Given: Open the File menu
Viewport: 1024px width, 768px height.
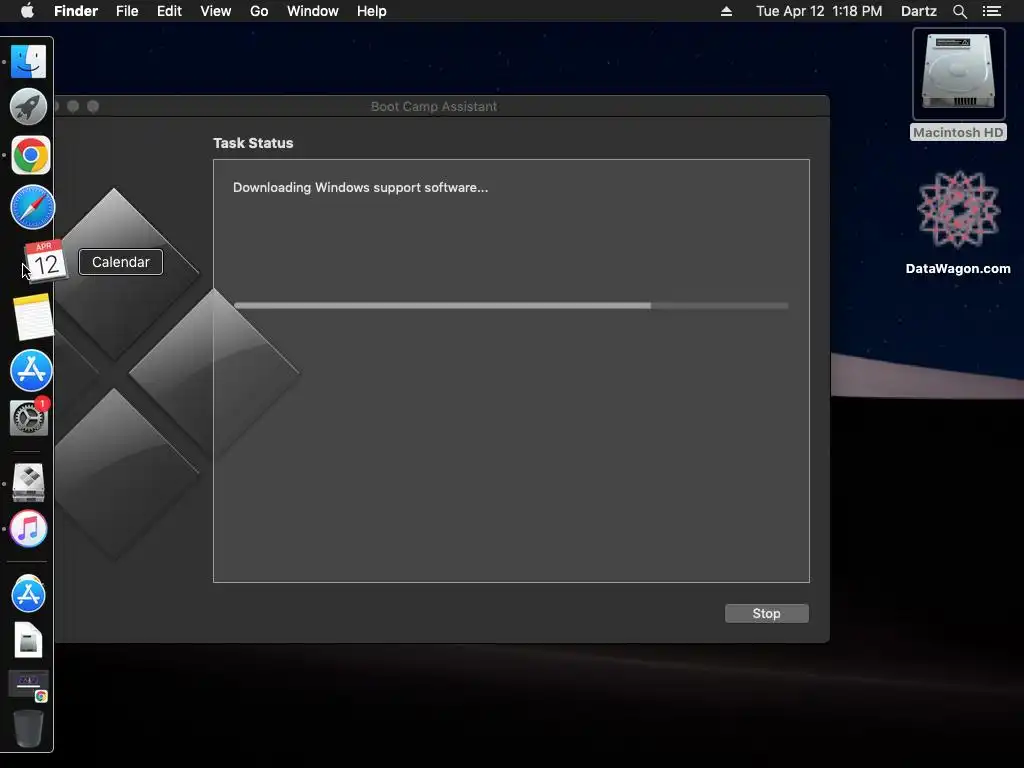Looking at the screenshot, I should [127, 11].
